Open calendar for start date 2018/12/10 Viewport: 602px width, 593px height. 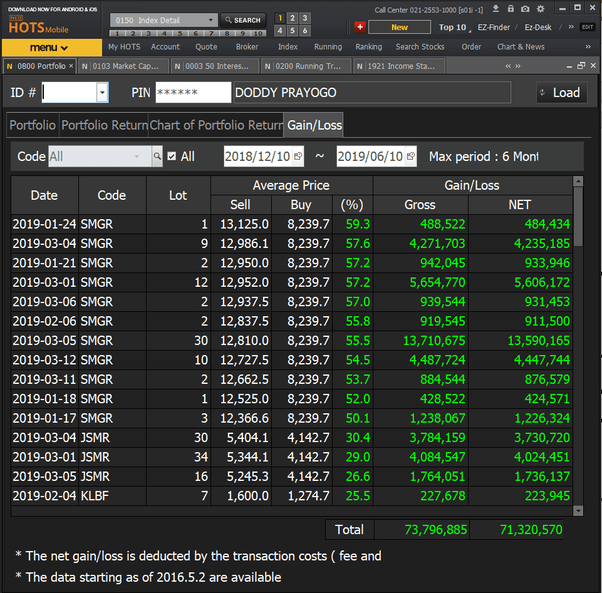(x=298, y=156)
